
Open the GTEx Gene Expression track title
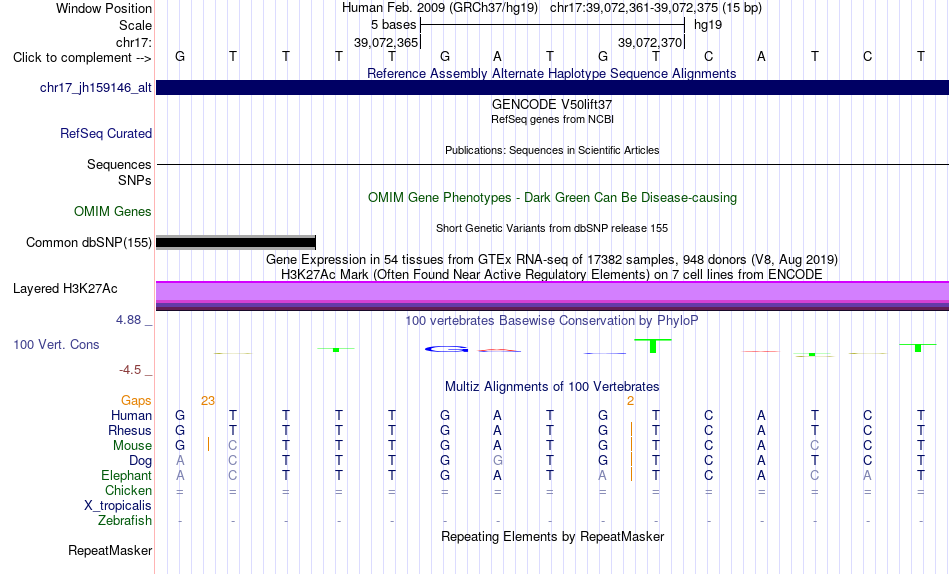551,259
